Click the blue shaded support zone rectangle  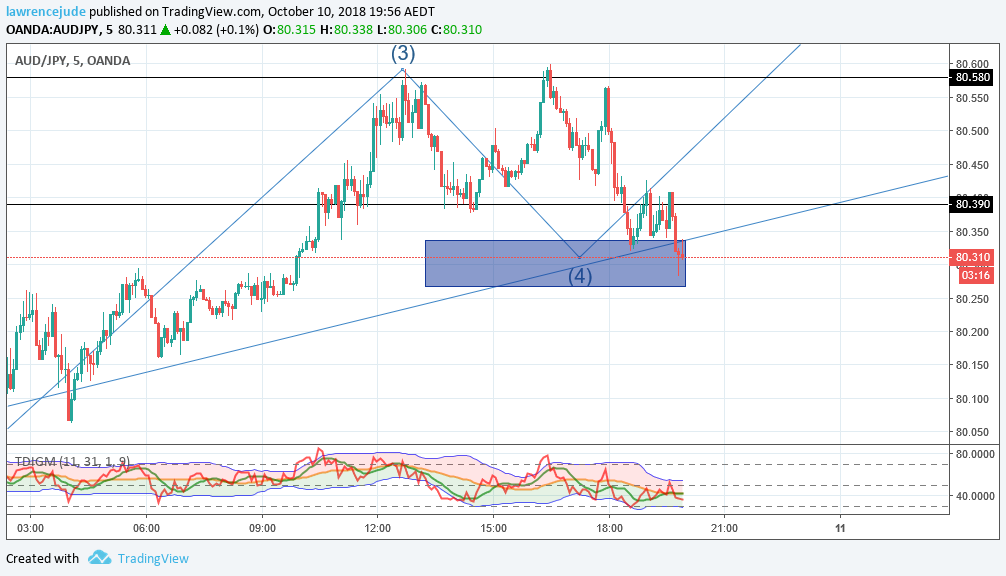point(556,263)
